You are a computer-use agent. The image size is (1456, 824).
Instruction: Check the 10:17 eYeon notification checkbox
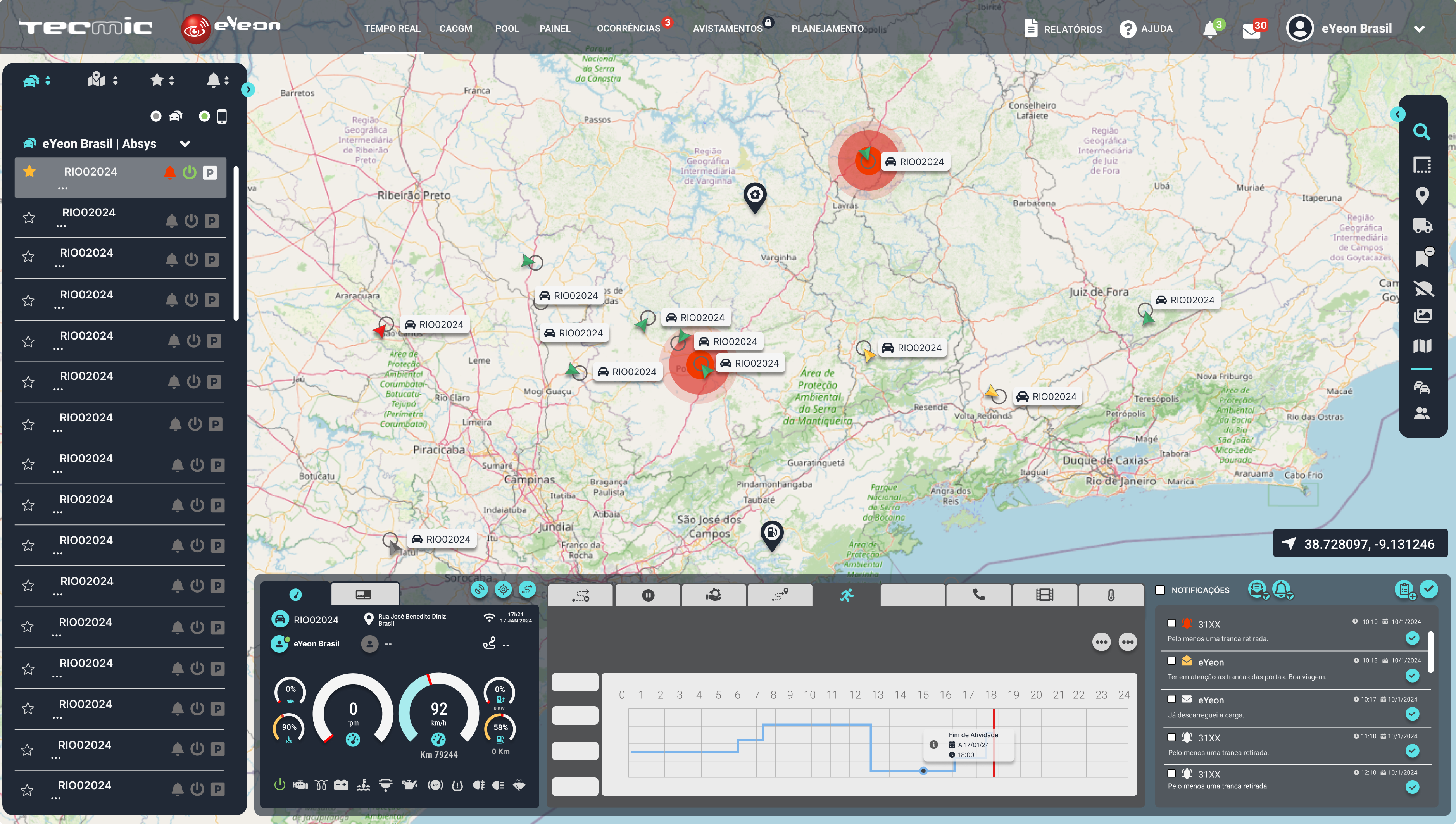[1171, 699]
